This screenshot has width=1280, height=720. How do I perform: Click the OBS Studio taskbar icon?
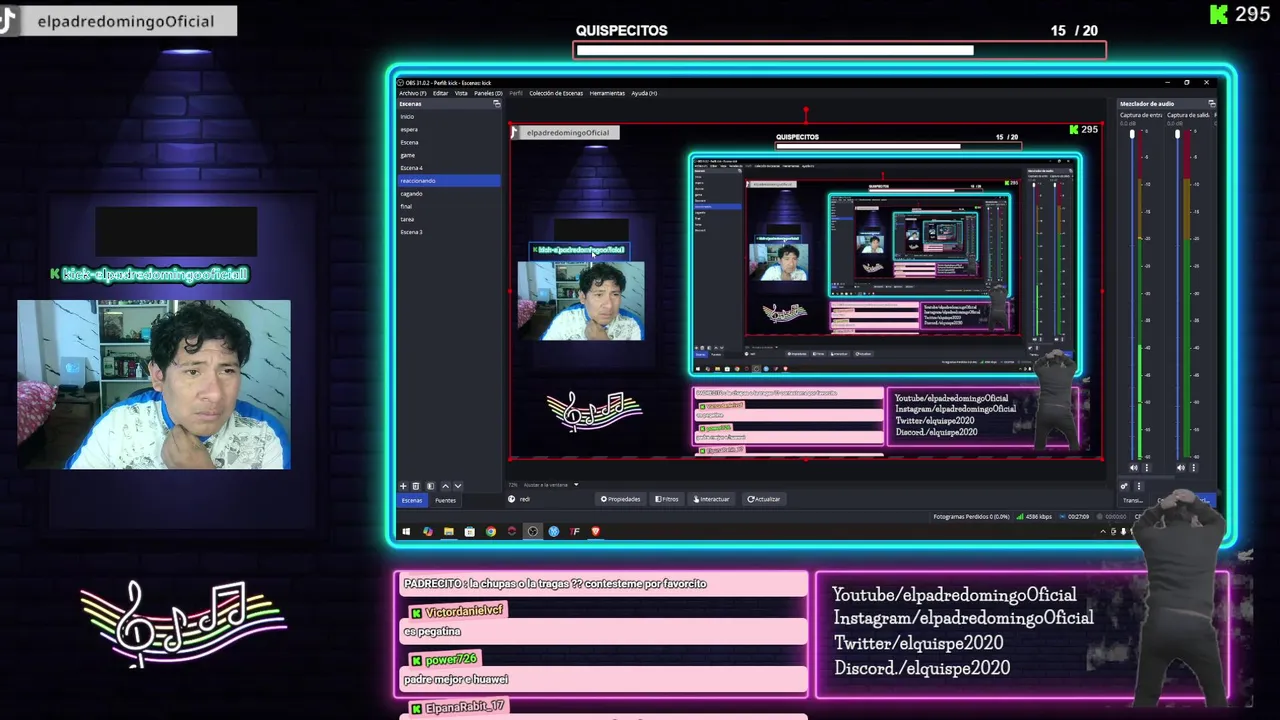(x=533, y=532)
